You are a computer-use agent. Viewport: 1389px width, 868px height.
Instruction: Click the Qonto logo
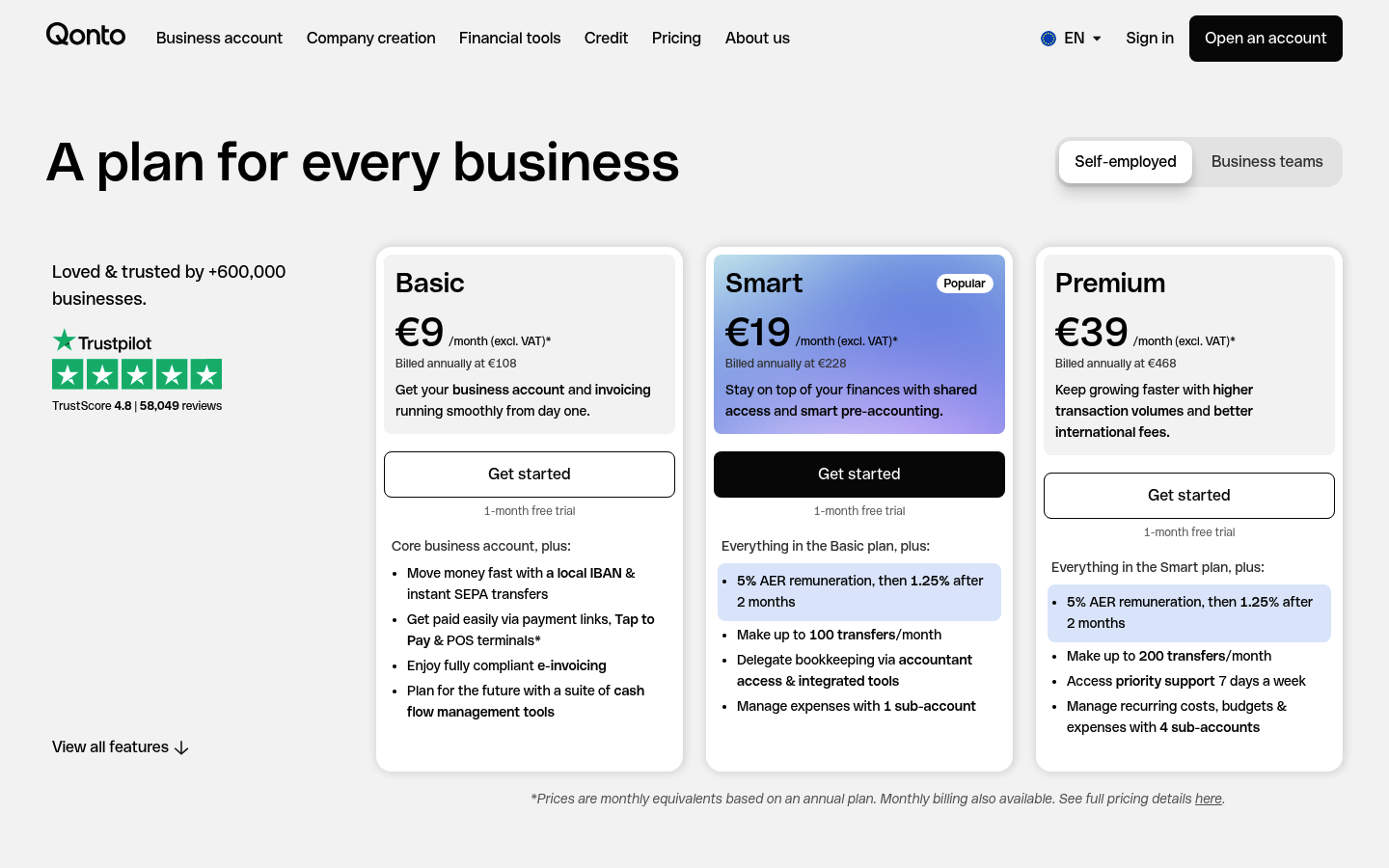(x=86, y=35)
